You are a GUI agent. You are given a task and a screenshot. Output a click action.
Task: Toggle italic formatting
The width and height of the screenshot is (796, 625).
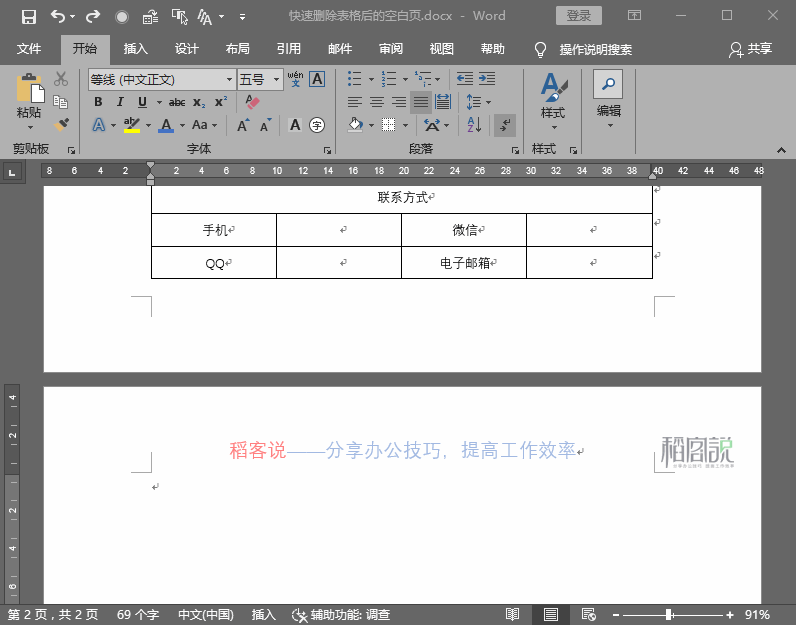(x=120, y=102)
